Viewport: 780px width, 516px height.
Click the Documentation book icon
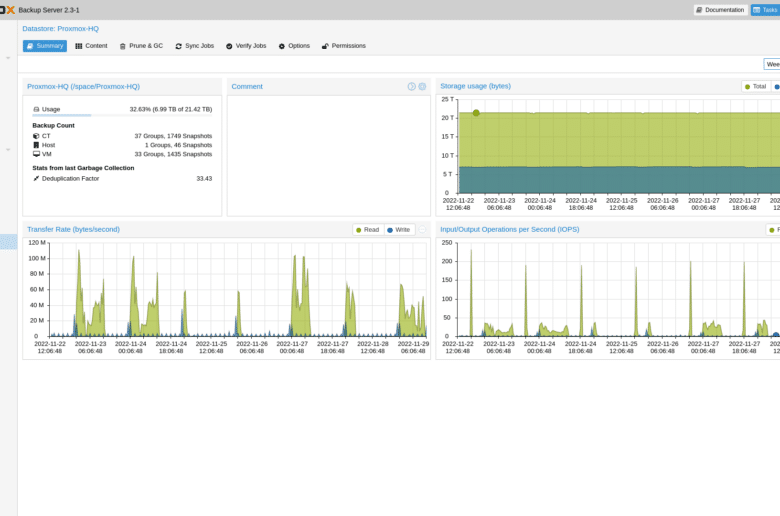point(699,10)
